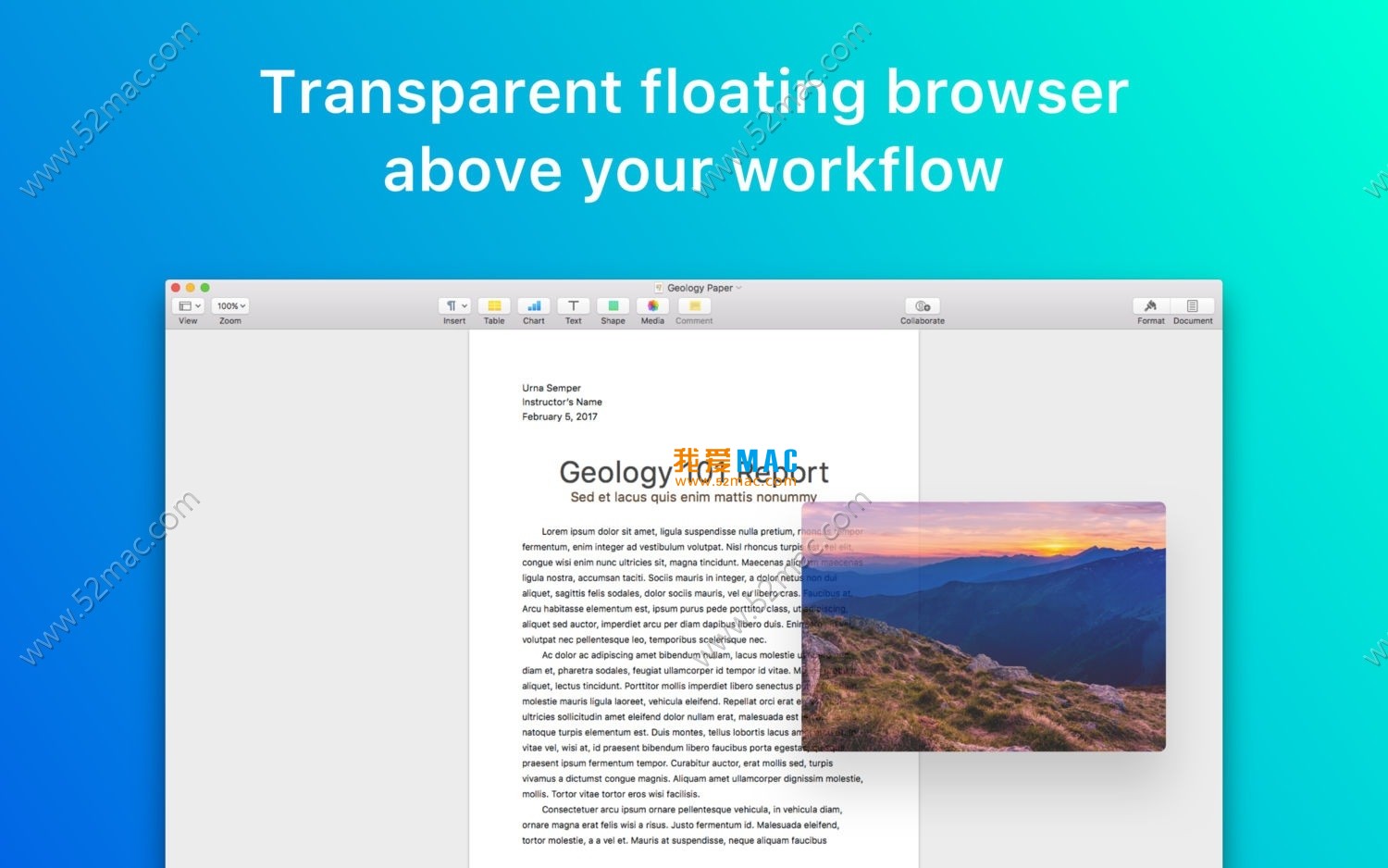The height and width of the screenshot is (868, 1388).
Task: Click the Geology Paper title dropdown arrow
Action: pyautogui.click(x=738, y=288)
